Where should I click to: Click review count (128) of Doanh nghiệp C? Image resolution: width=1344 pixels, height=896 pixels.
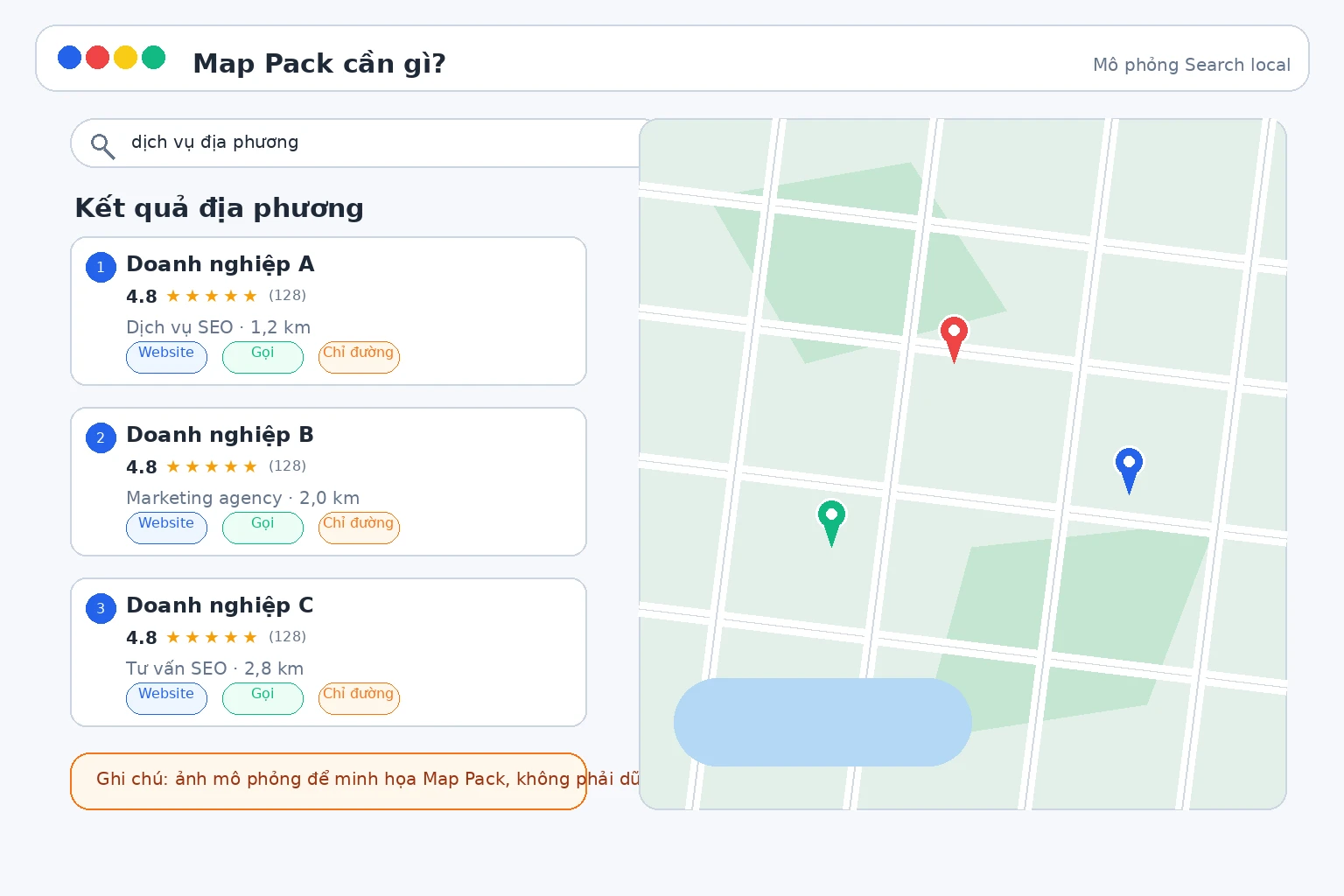[287, 637]
